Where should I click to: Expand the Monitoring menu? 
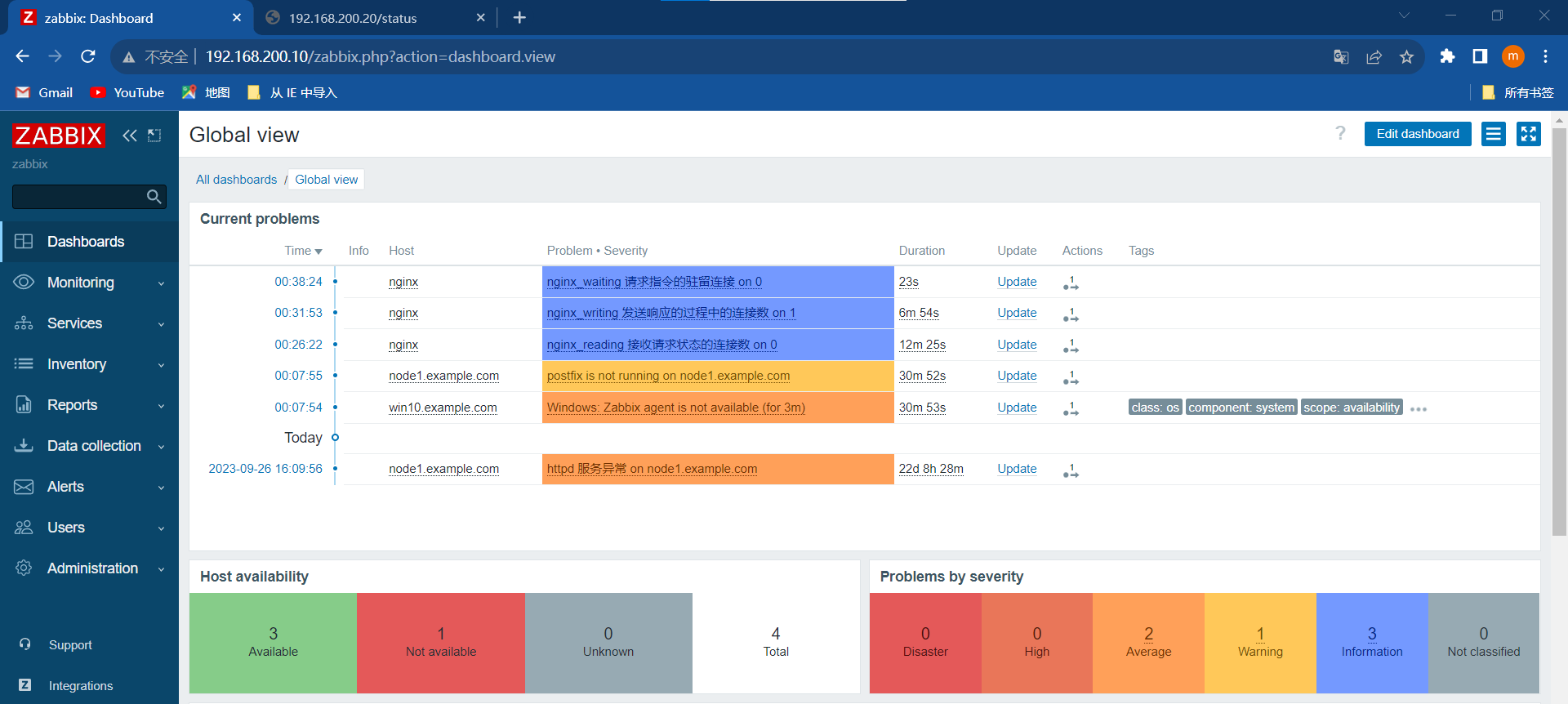pyautogui.click(x=89, y=283)
